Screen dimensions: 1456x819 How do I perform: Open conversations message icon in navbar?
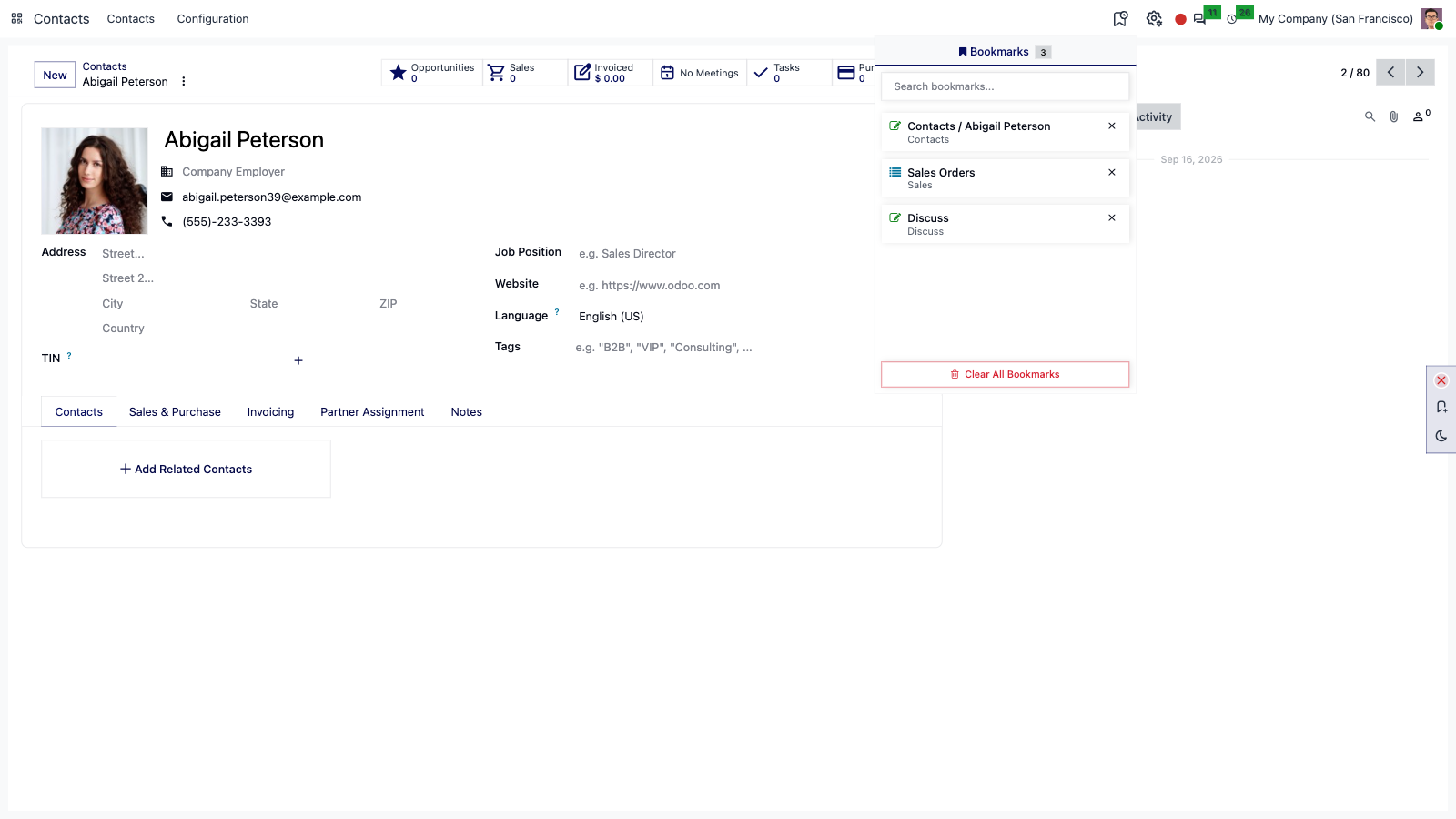tap(1200, 19)
